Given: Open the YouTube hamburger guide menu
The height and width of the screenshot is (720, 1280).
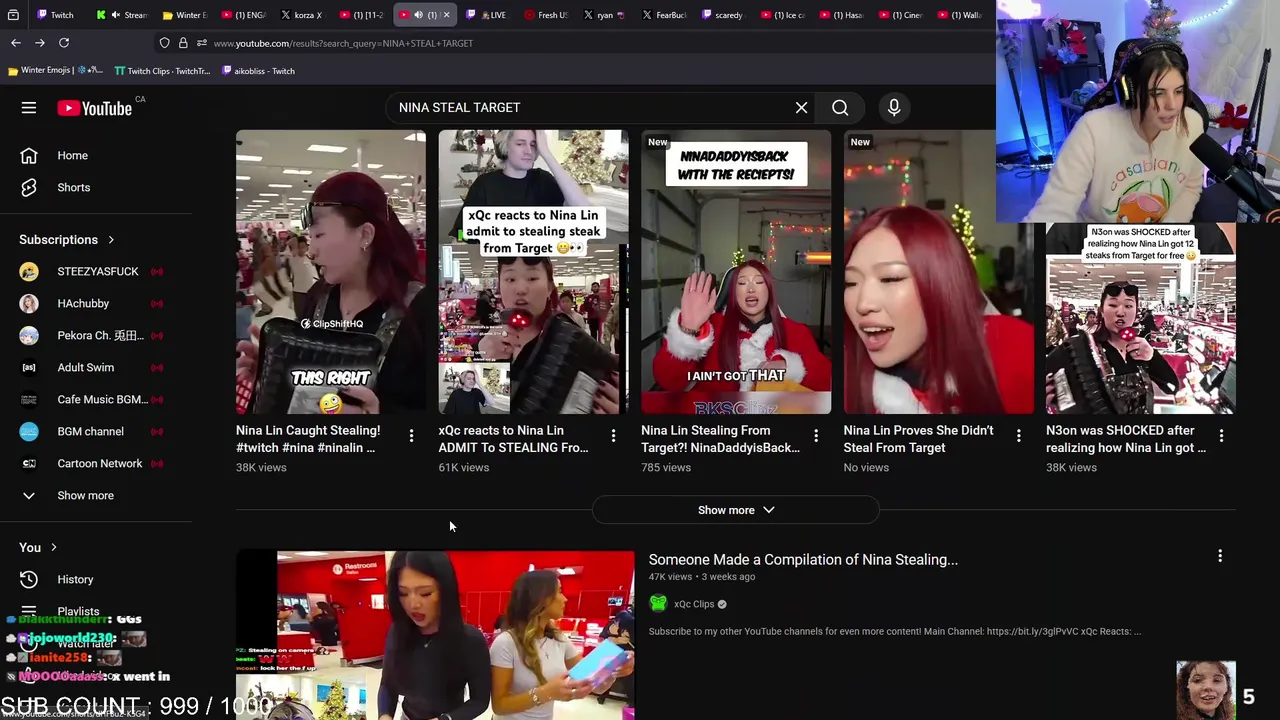Looking at the screenshot, I should click(x=29, y=108).
